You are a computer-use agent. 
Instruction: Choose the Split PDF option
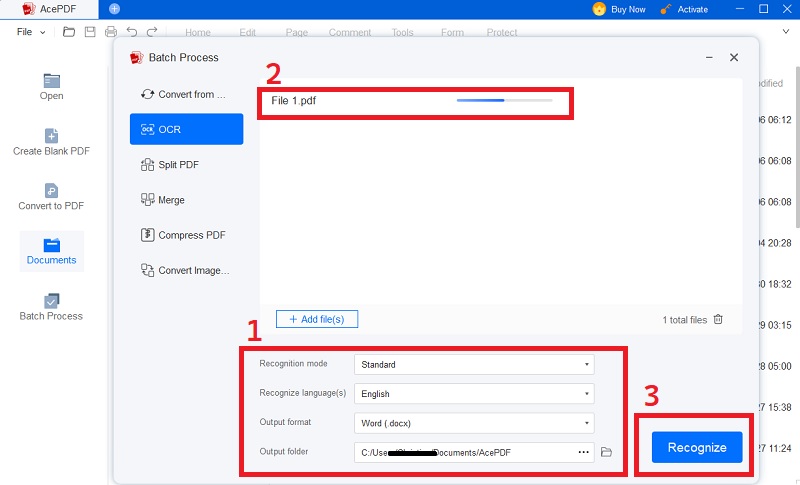tap(186, 165)
